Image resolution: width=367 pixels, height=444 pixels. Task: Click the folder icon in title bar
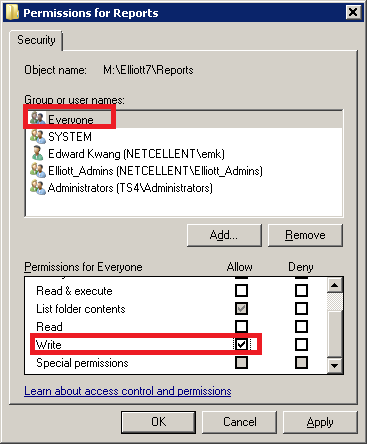[x=12, y=12]
